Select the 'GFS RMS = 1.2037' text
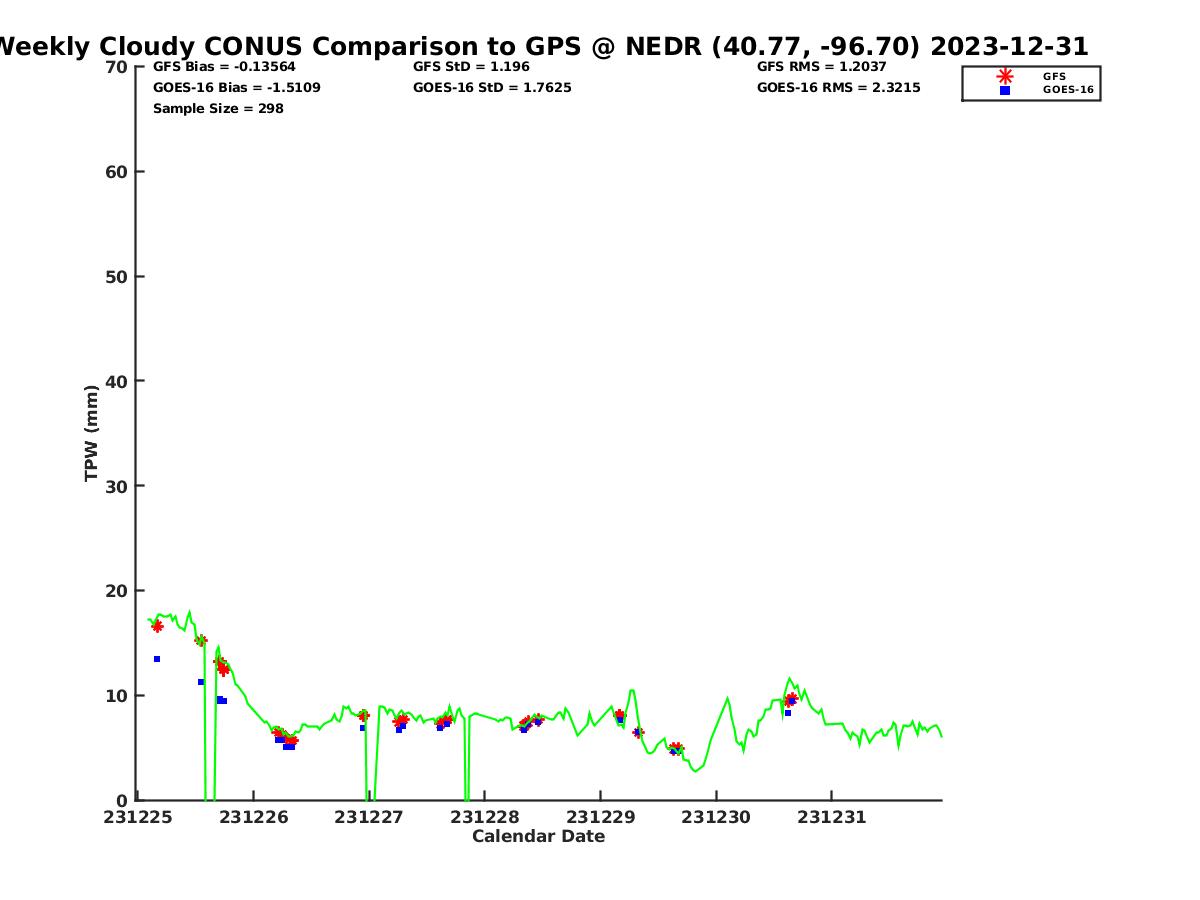This screenshot has height=900, width=1200. click(821, 67)
